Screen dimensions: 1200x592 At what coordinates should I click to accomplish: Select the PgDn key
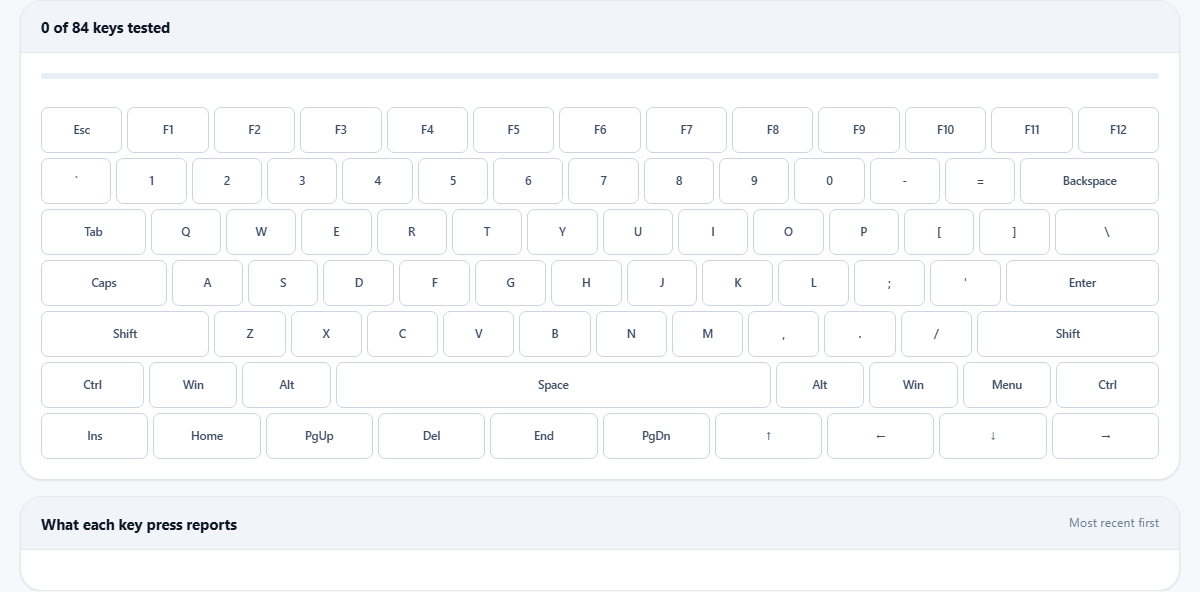[656, 436]
